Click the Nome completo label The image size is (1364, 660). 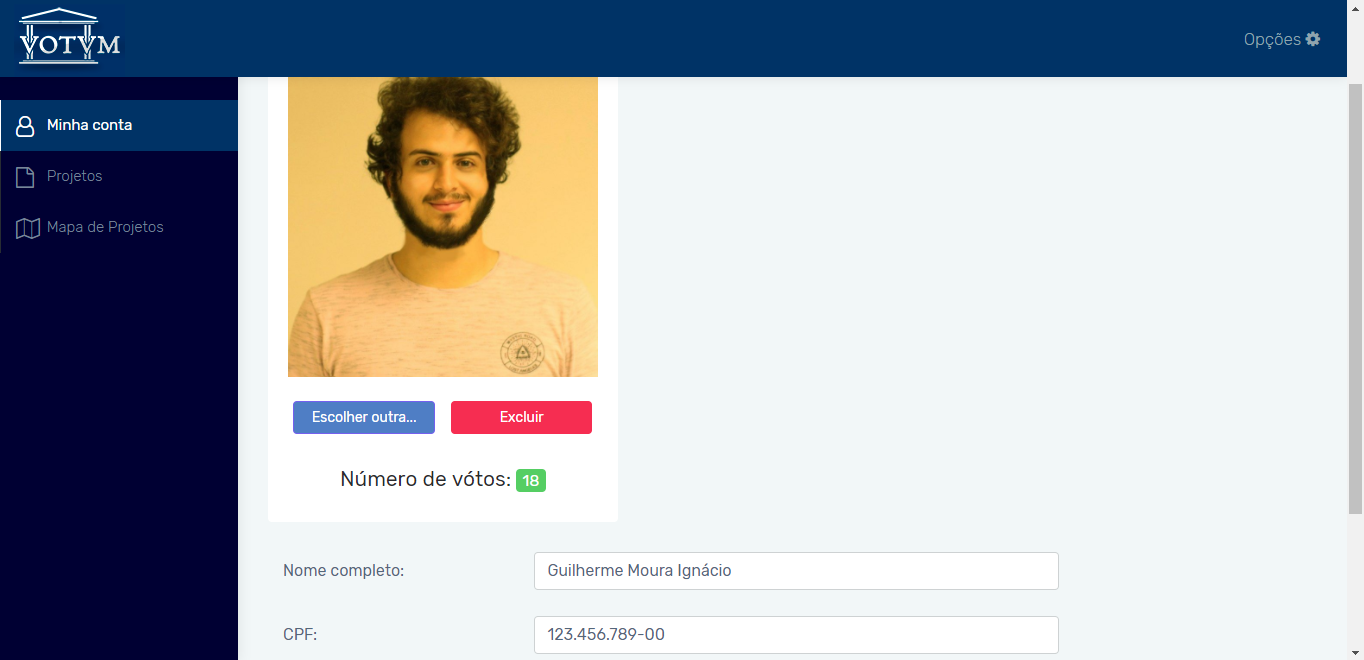tap(343, 571)
